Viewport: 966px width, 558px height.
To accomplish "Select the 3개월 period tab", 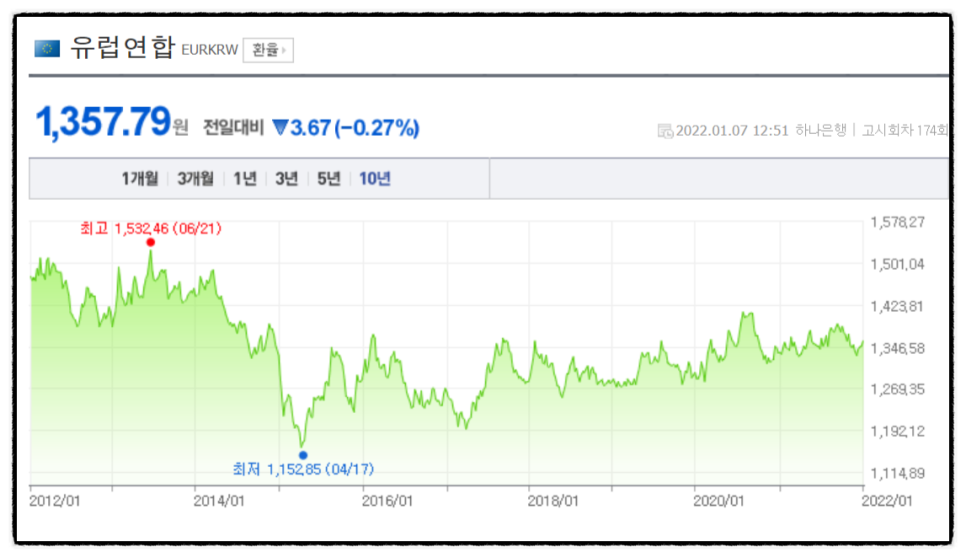I will tap(195, 179).
